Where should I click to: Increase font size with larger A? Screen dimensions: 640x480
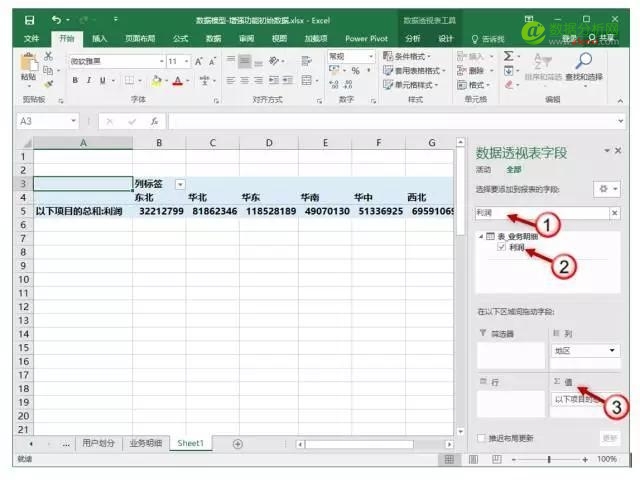[x=199, y=62]
